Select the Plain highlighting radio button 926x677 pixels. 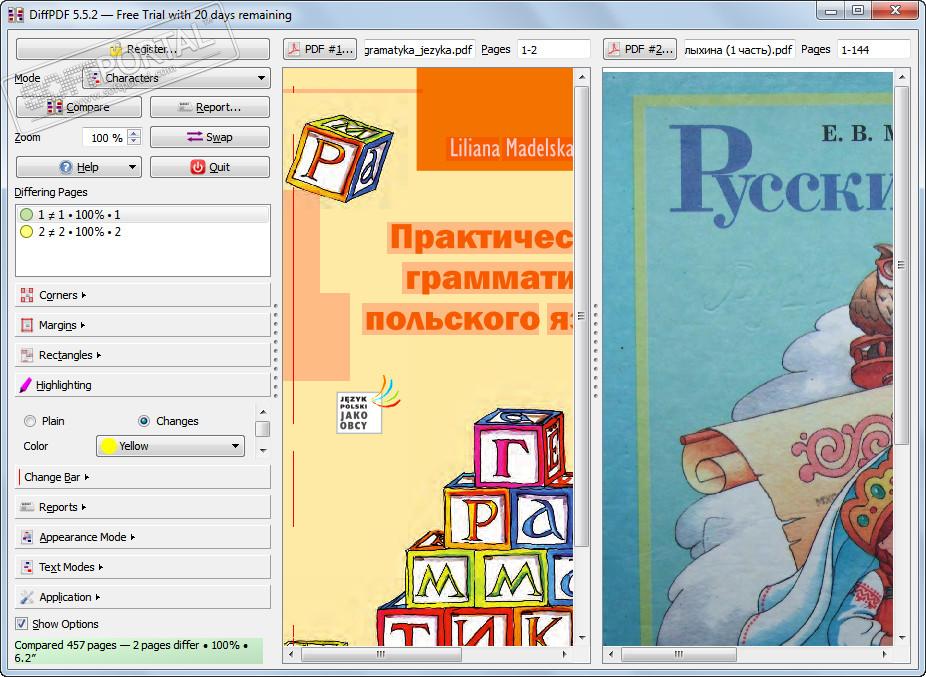coord(30,421)
